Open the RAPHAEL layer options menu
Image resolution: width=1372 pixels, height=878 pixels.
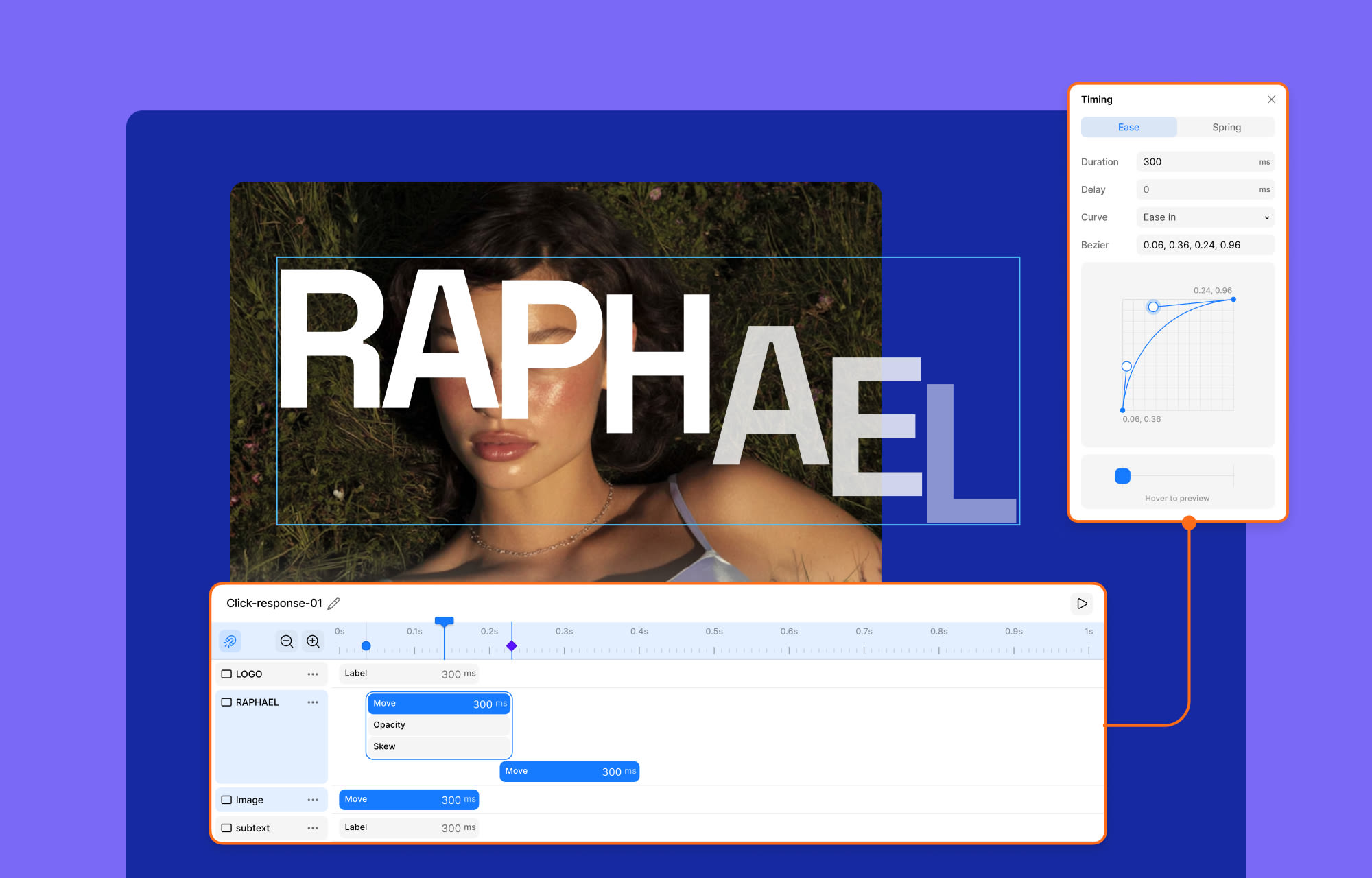point(313,702)
